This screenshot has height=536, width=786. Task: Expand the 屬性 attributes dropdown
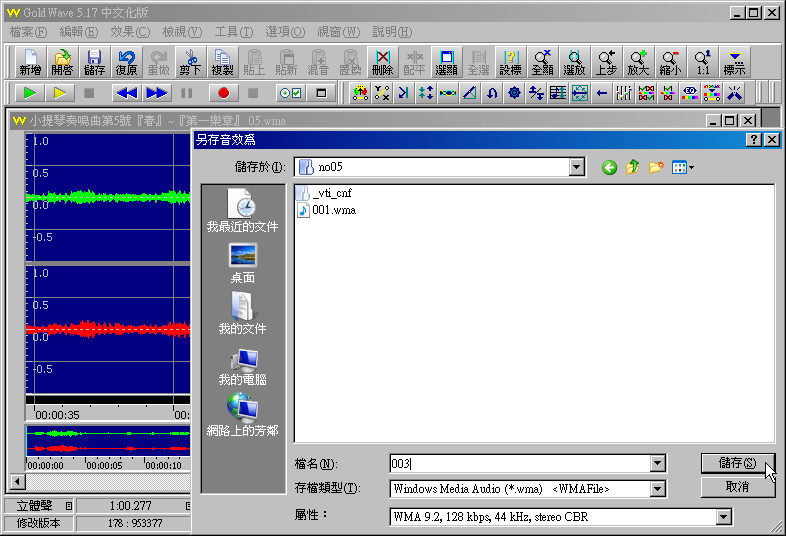click(724, 517)
